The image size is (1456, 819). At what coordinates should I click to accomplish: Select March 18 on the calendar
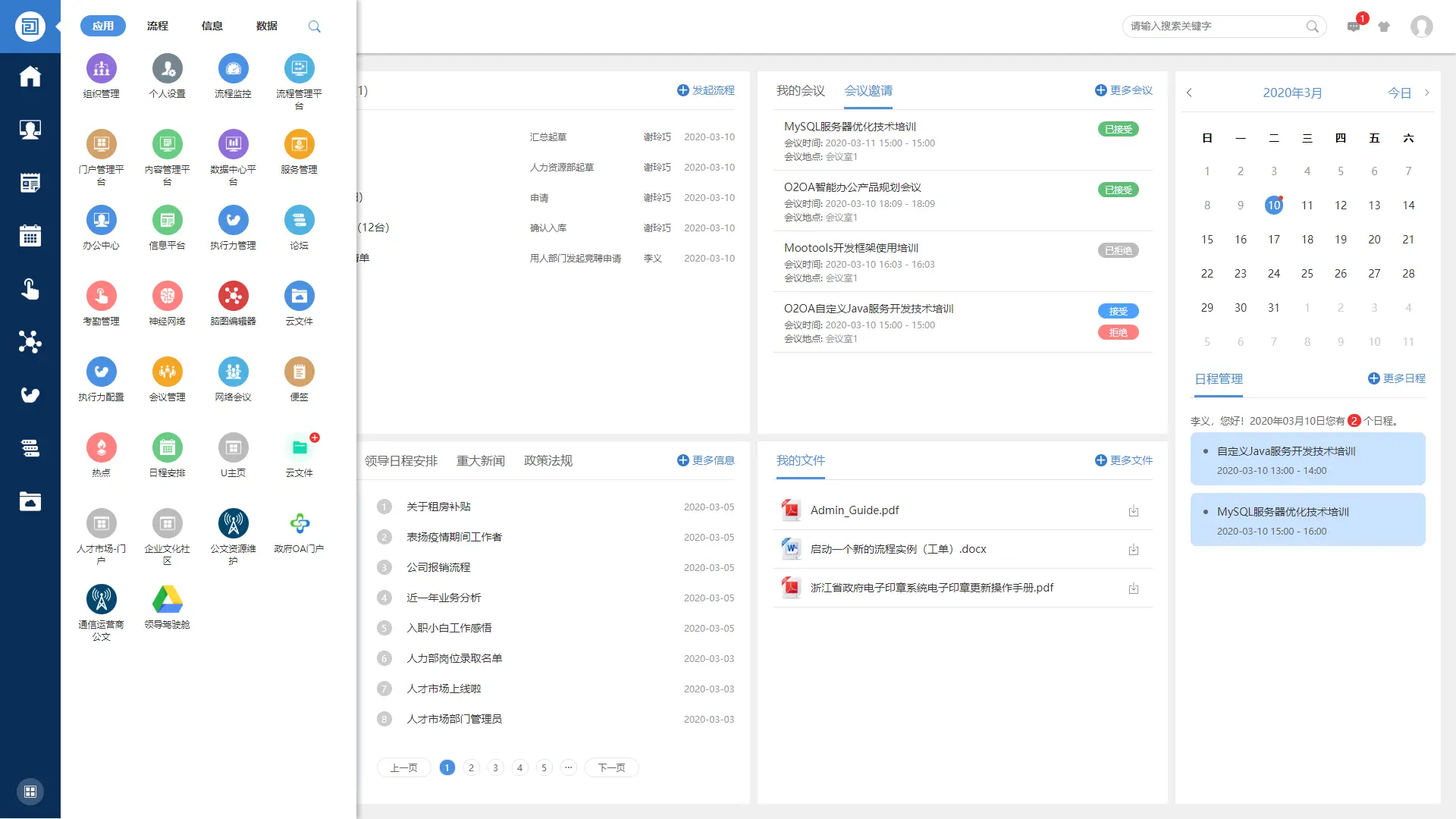point(1307,240)
